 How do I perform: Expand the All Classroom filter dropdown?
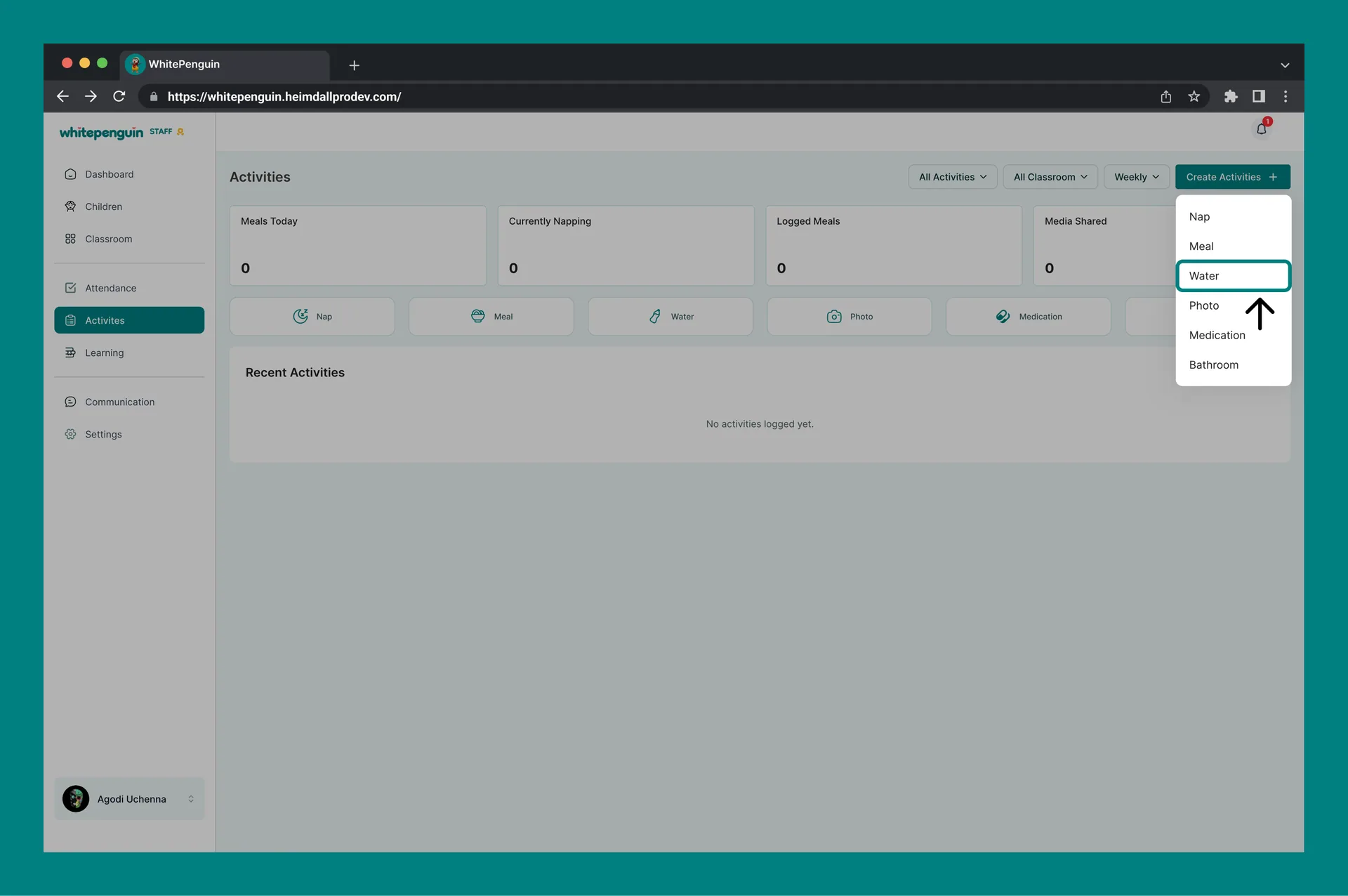click(x=1050, y=177)
